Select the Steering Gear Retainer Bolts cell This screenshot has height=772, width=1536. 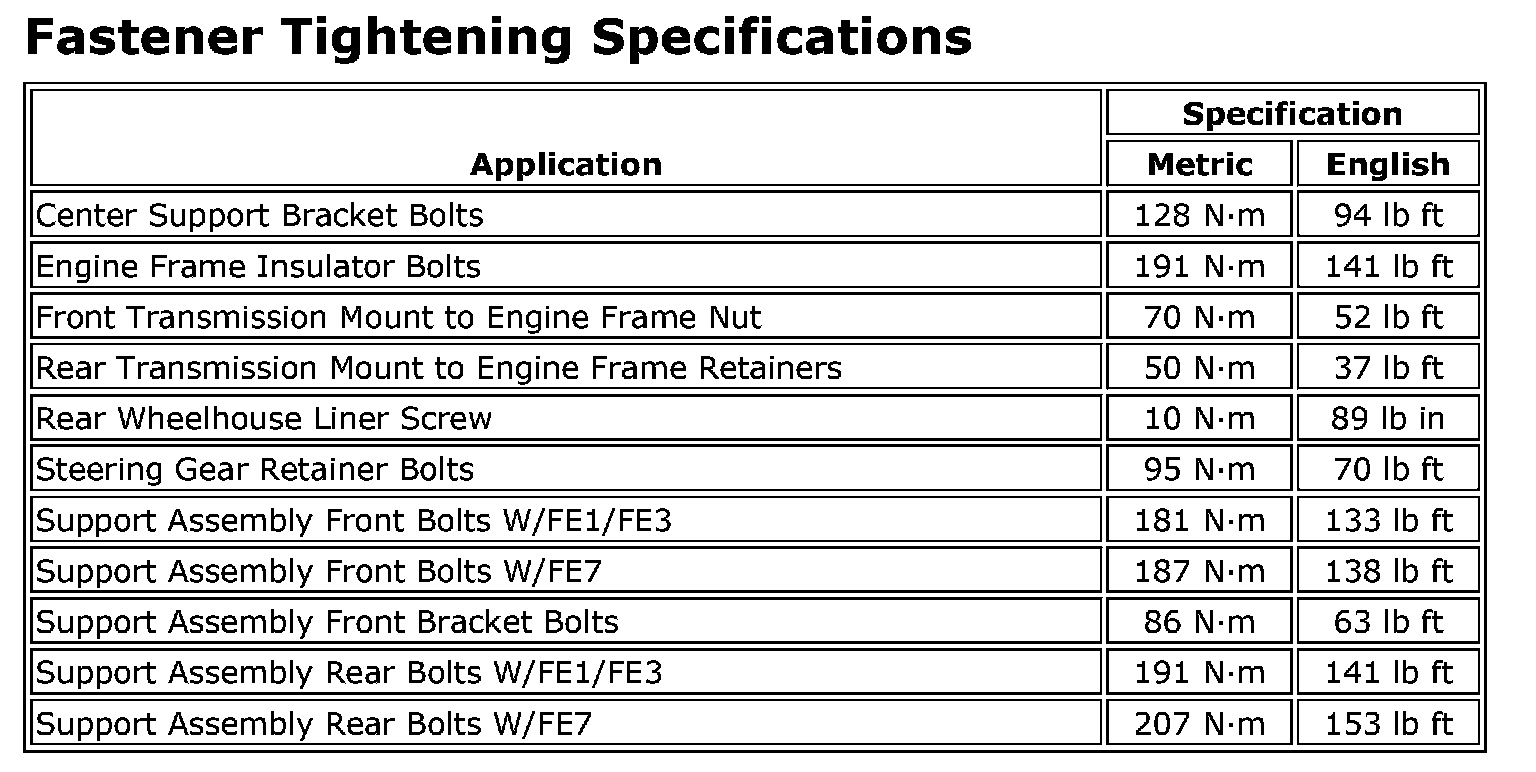(x=255, y=469)
